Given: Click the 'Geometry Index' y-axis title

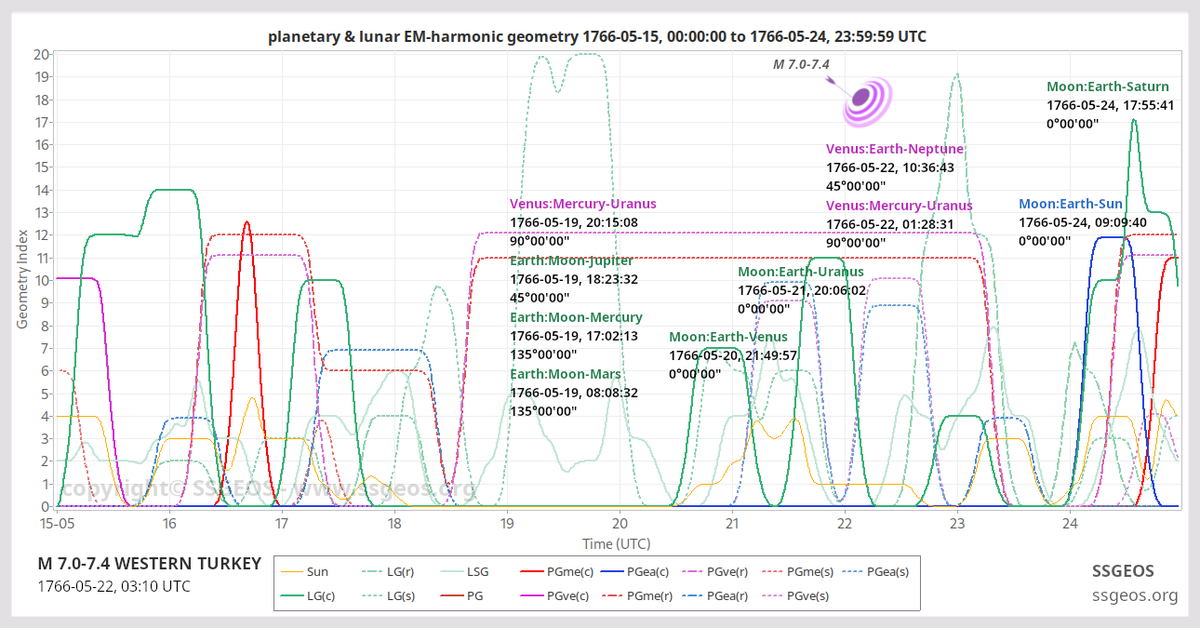Looking at the screenshot, I should 22,279.
